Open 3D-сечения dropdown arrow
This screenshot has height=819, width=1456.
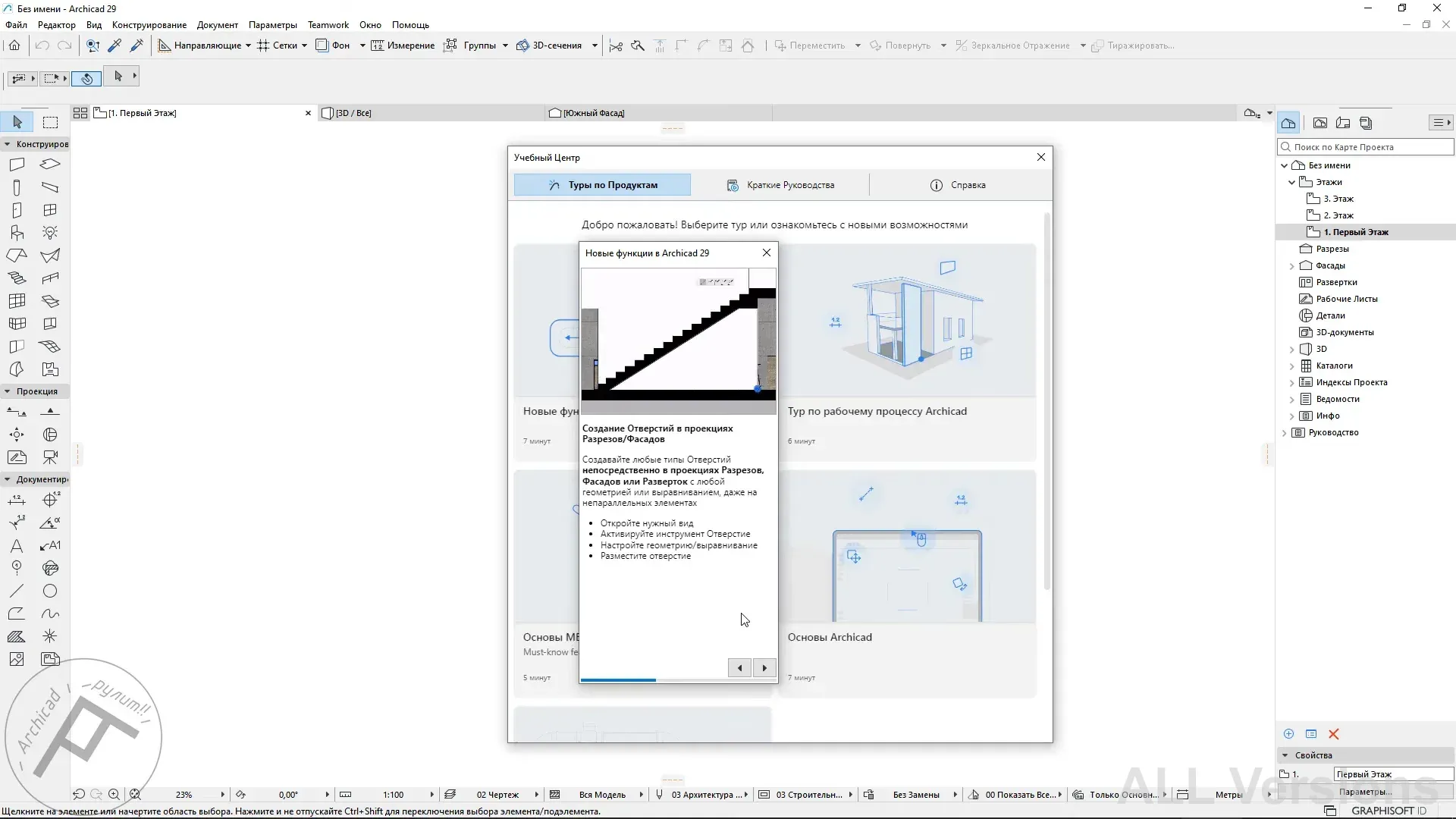pos(595,45)
